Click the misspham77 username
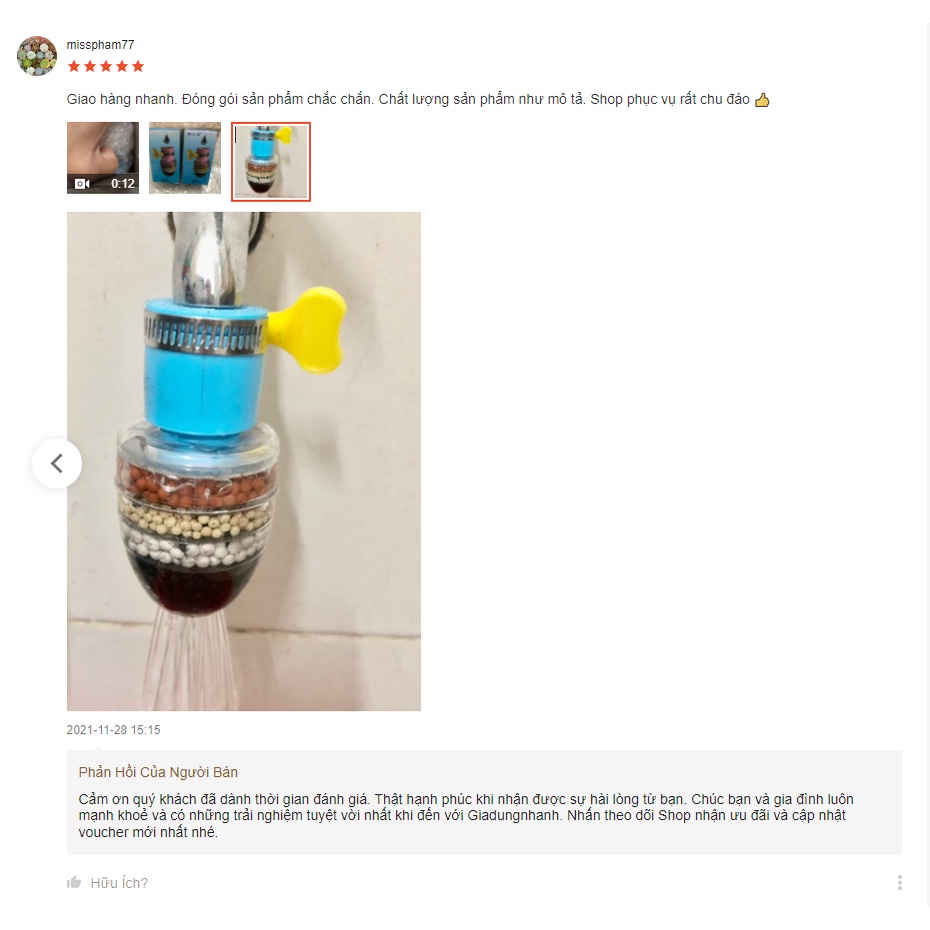Viewport: 930px width, 930px height. [100, 44]
